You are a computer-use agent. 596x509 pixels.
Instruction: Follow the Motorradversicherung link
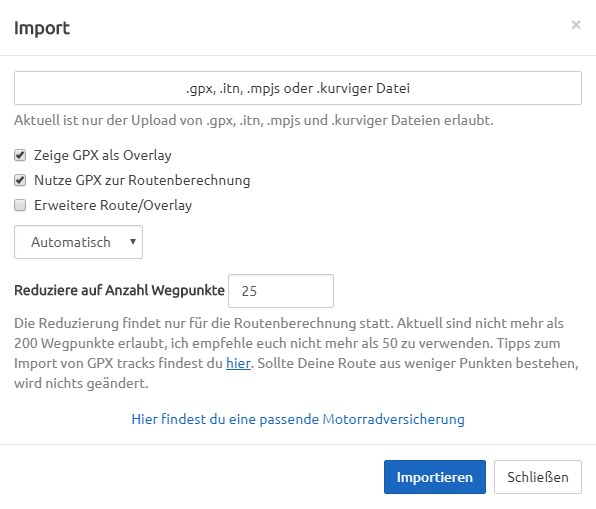pyautogui.click(x=298, y=419)
